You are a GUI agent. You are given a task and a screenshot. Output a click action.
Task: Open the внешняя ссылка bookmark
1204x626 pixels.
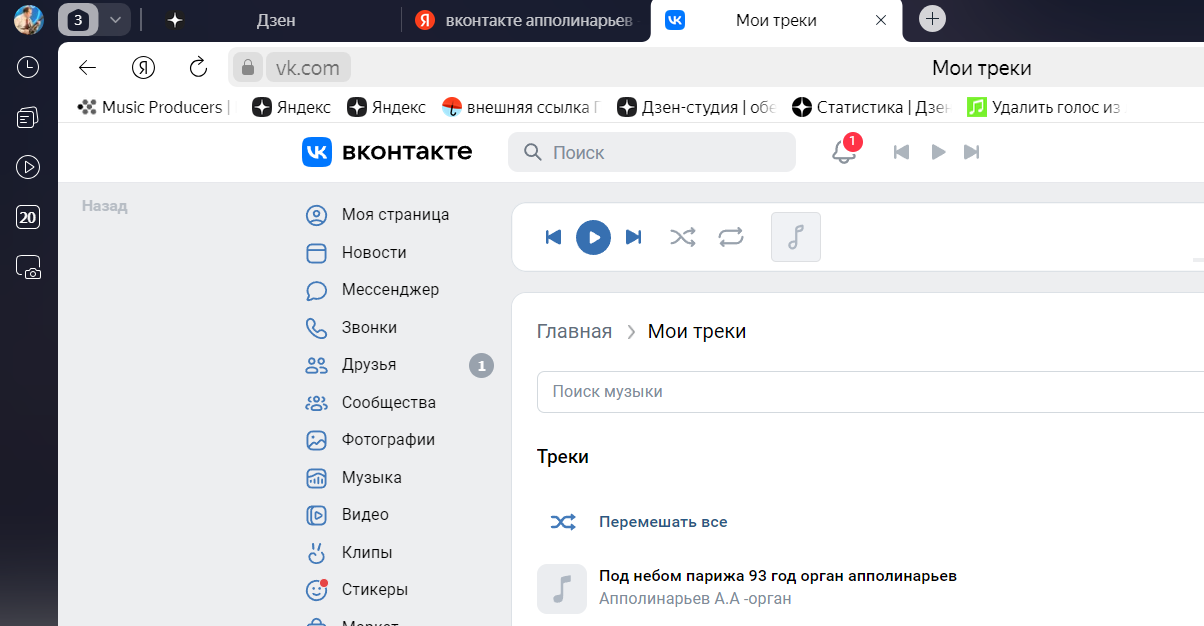point(520,107)
